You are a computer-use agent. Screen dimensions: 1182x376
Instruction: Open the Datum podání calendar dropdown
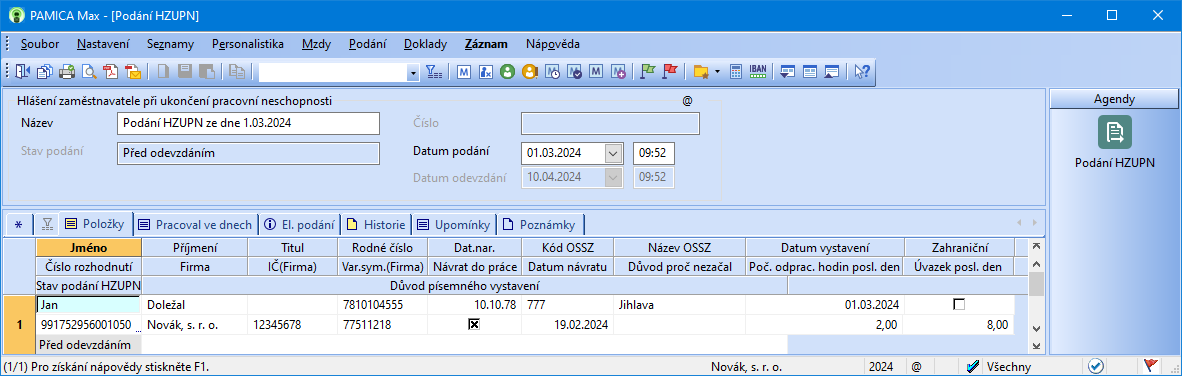point(614,154)
